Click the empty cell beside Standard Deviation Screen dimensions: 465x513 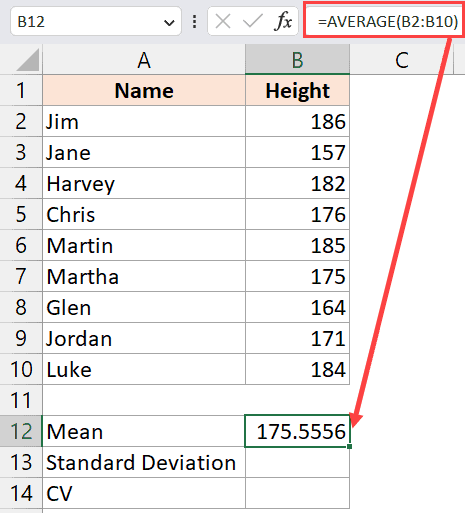coord(297,462)
